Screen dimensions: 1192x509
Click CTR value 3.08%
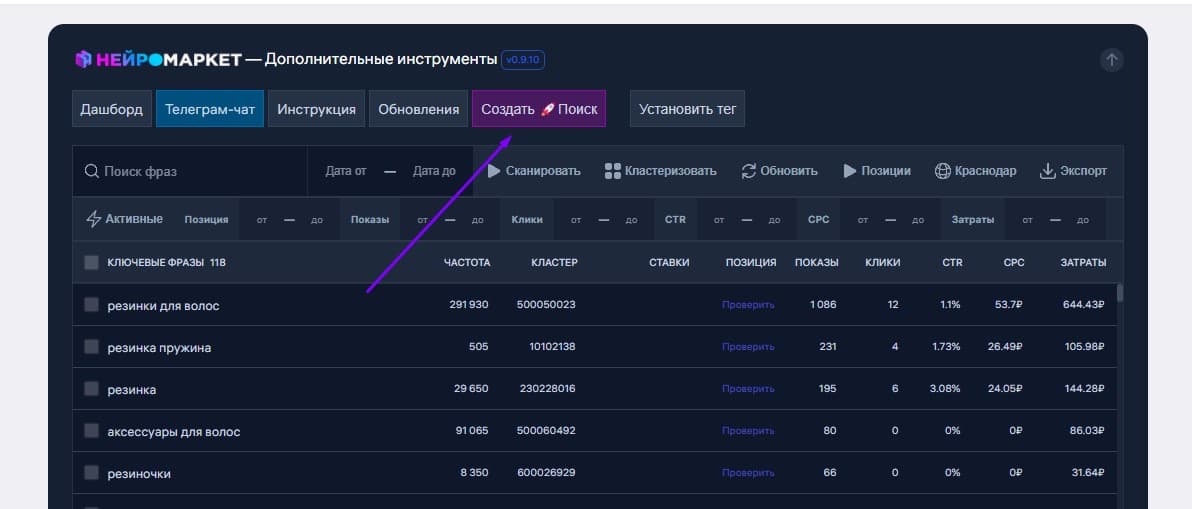(x=946, y=388)
